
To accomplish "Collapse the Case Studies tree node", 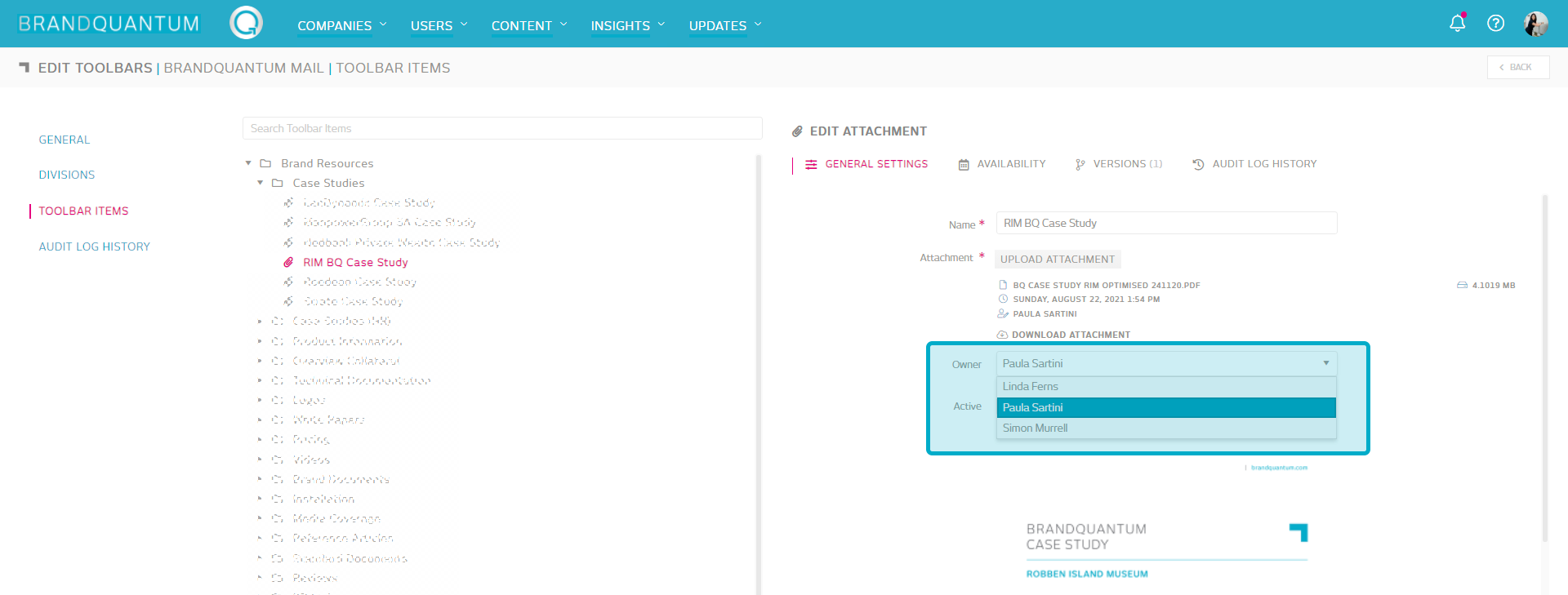I will (x=261, y=183).
